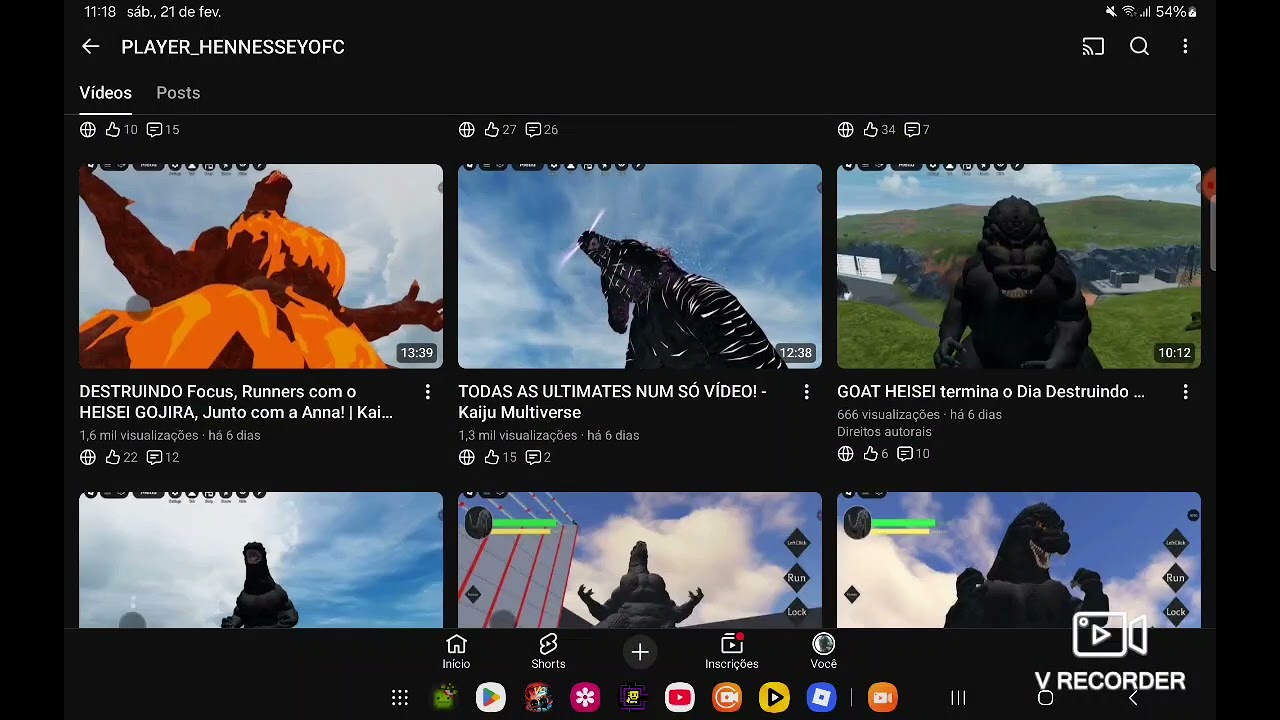Launch YouTube from the taskbar

tap(680, 697)
